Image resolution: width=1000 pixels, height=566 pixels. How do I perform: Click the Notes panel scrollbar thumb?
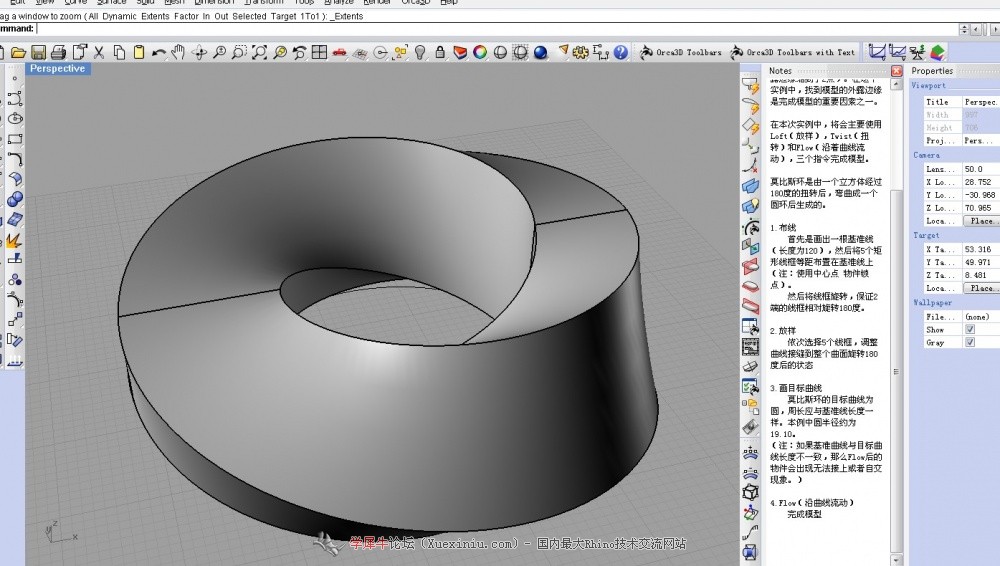pos(897,371)
